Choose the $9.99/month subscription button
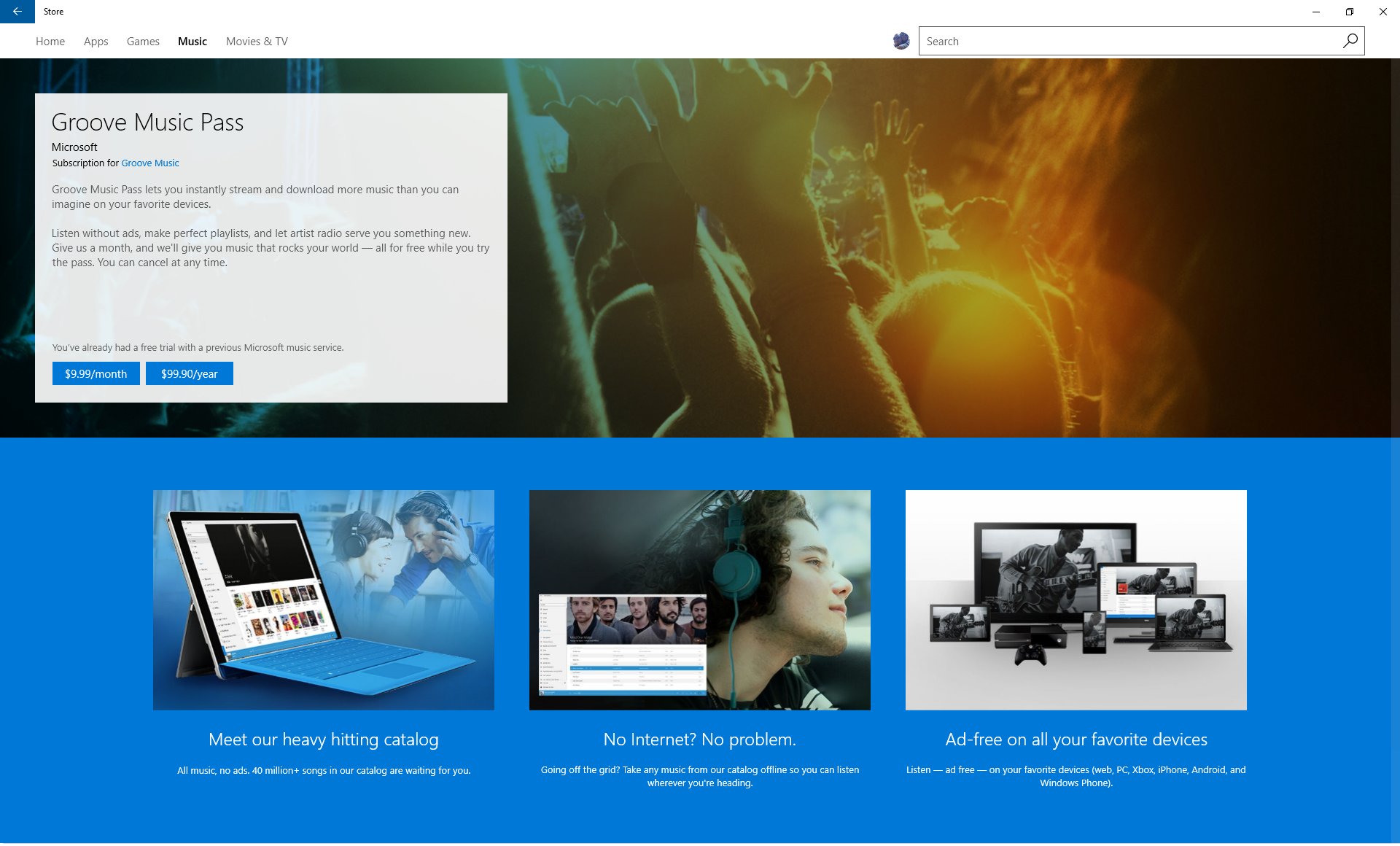The height and width of the screenshot is (846, 1400). pyautogui.click(x=96, y=373)
